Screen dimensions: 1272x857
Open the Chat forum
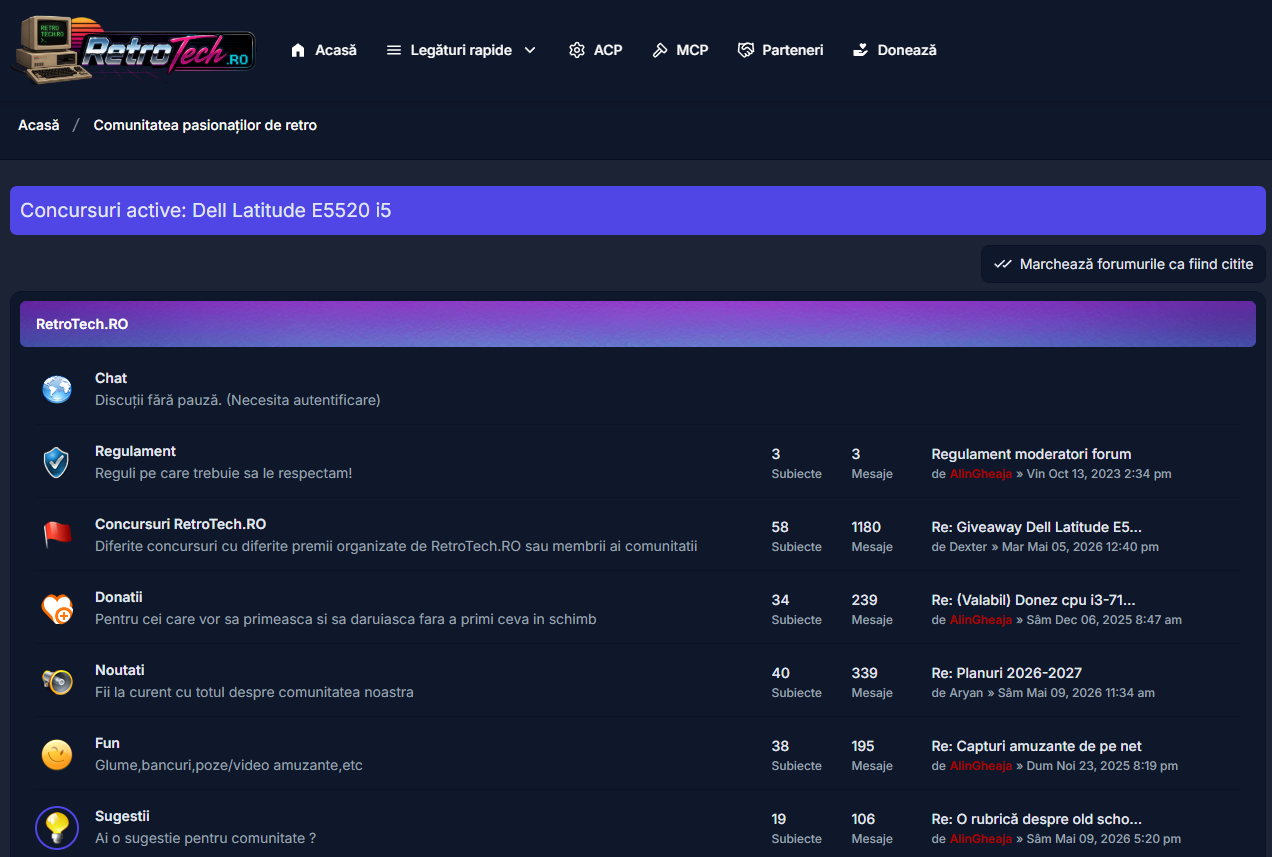111,378
